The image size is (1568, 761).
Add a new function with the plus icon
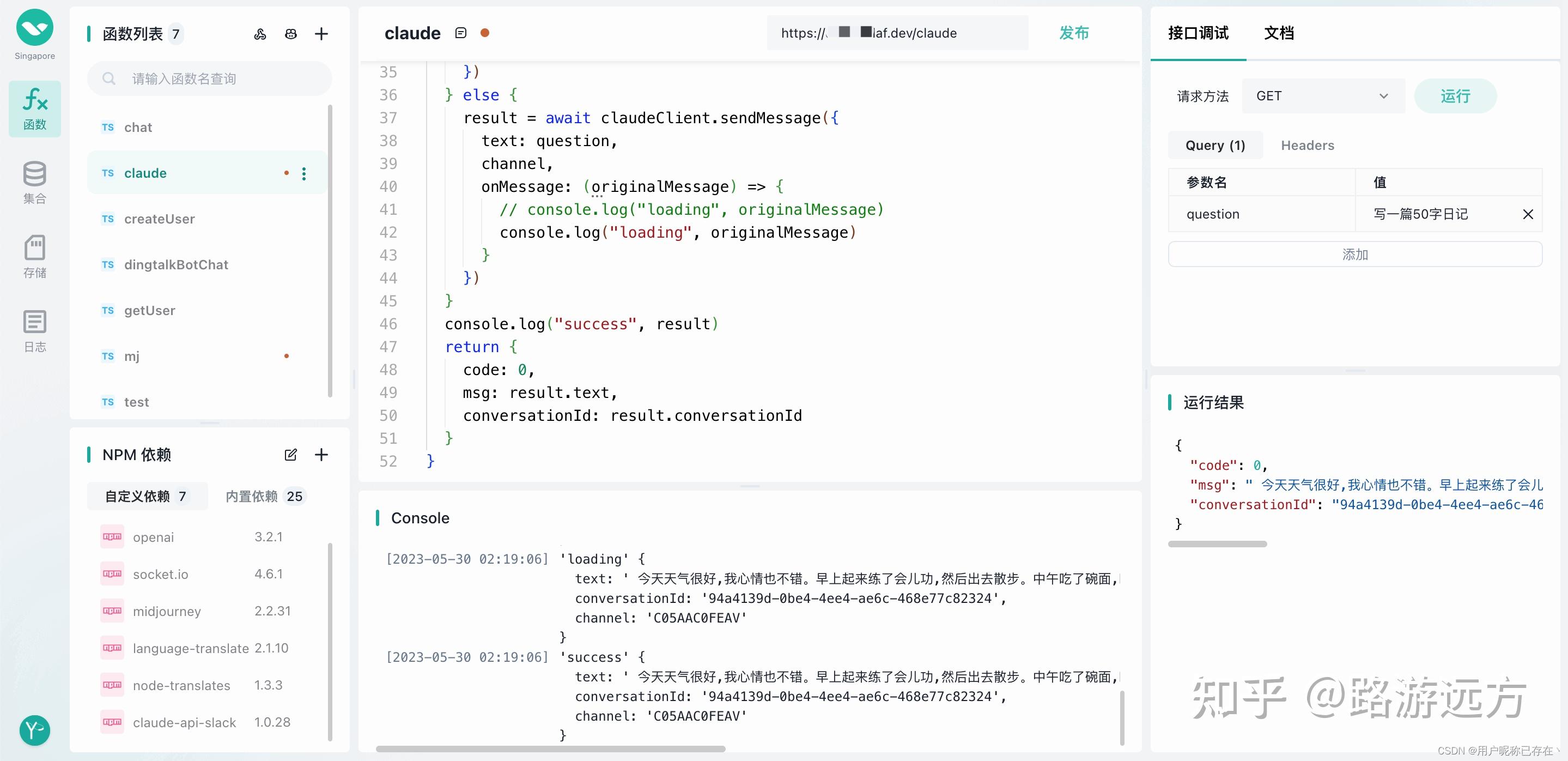click(321, 33)
